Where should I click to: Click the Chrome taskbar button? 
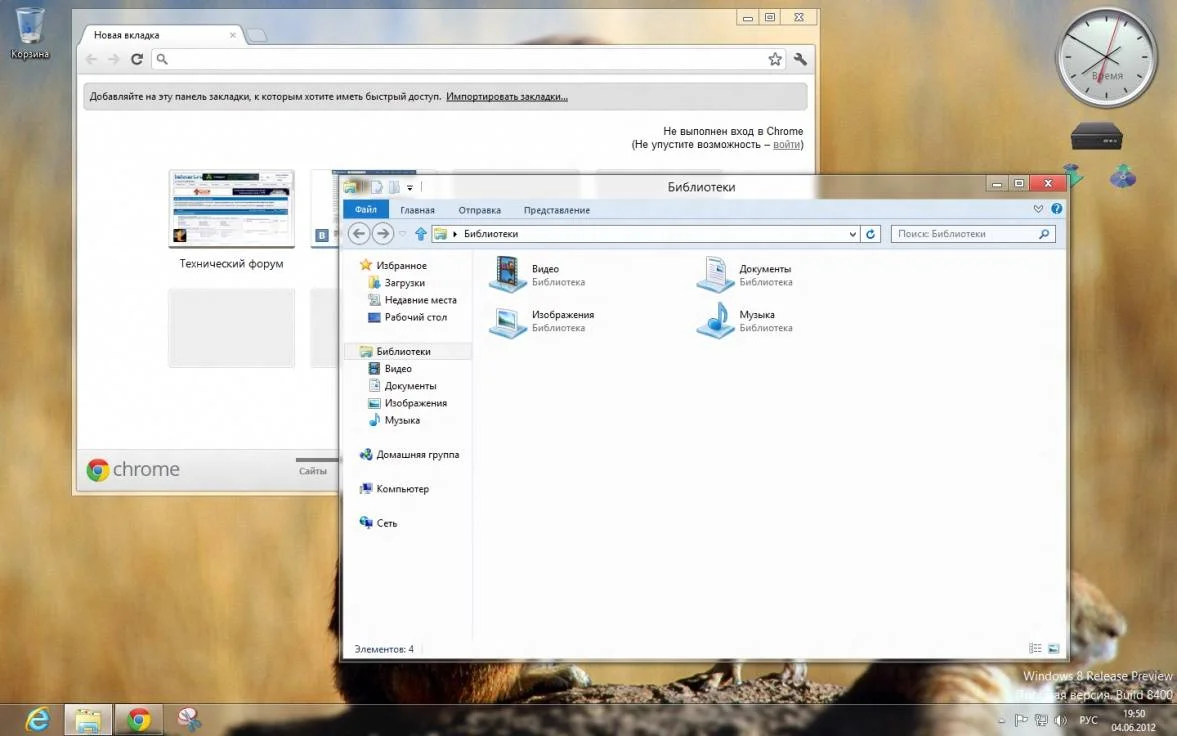pos(138,719)
